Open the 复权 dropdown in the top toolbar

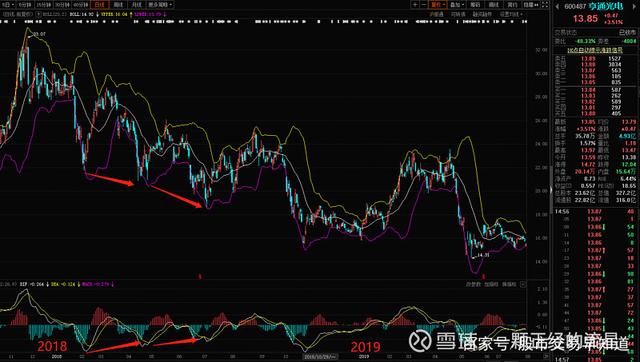pos(438,5)
